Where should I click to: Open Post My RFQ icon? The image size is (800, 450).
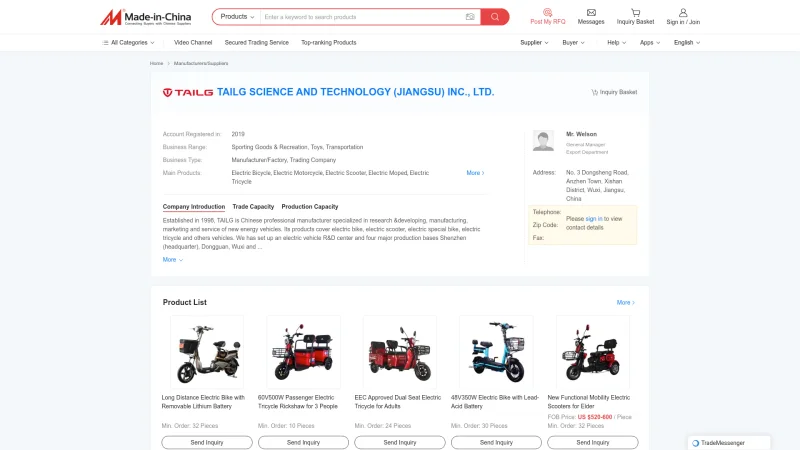(x=547, y=12)
